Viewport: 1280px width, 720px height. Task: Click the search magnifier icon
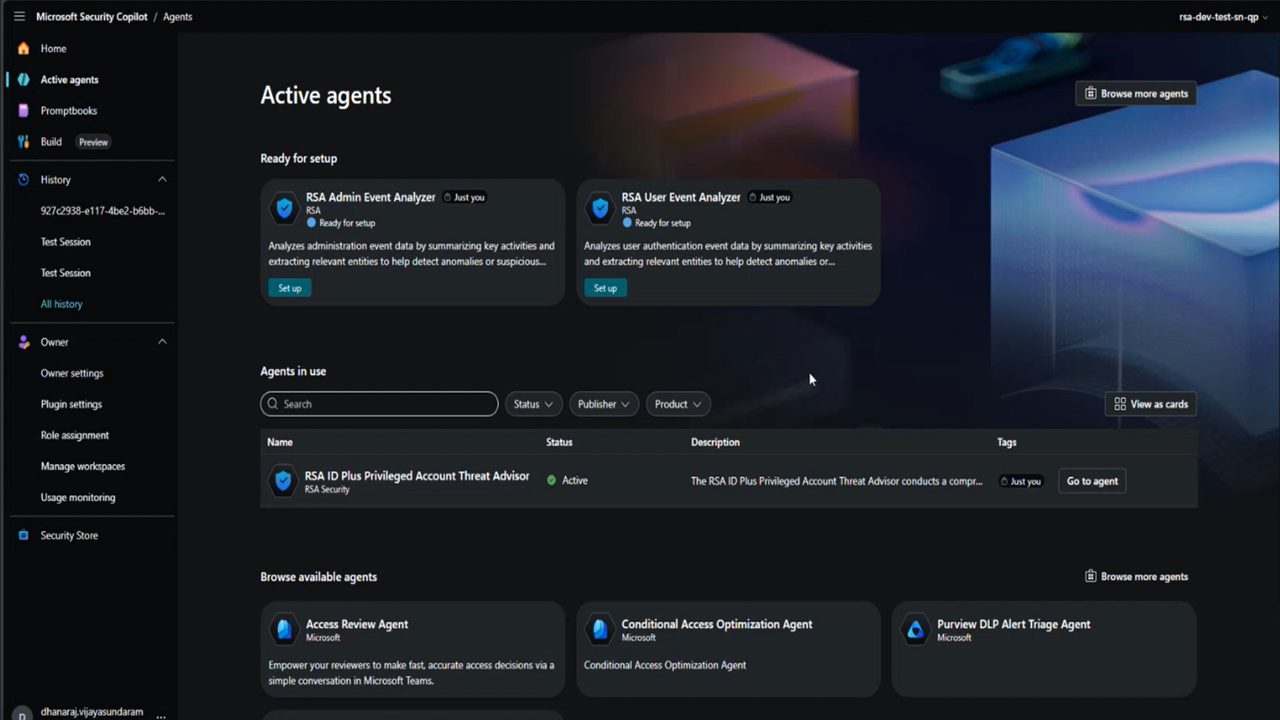[x=272, y=404]
